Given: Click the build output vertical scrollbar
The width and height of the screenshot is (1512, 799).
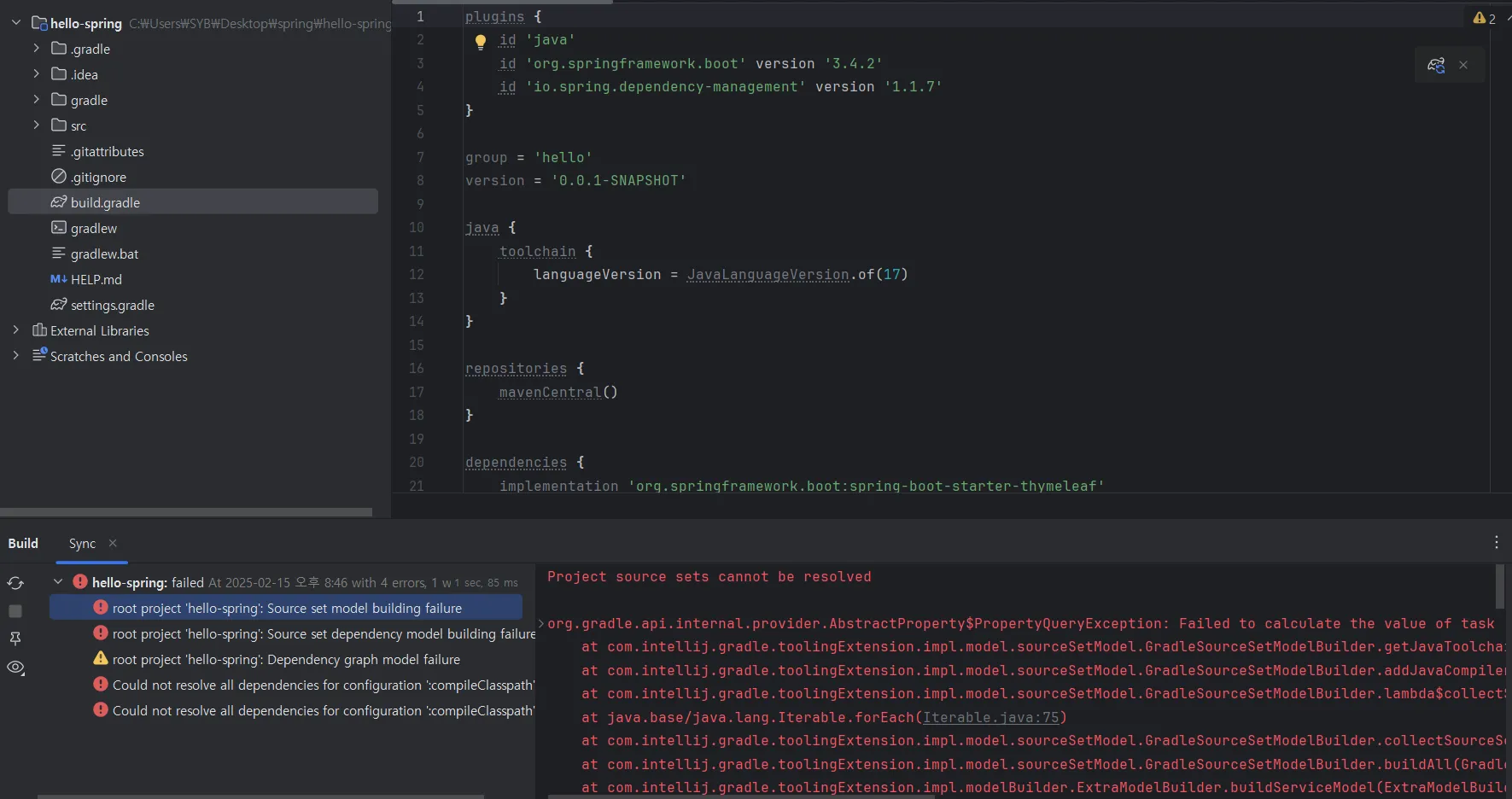Looking at the screenshot, I should tap(1500, 586).
